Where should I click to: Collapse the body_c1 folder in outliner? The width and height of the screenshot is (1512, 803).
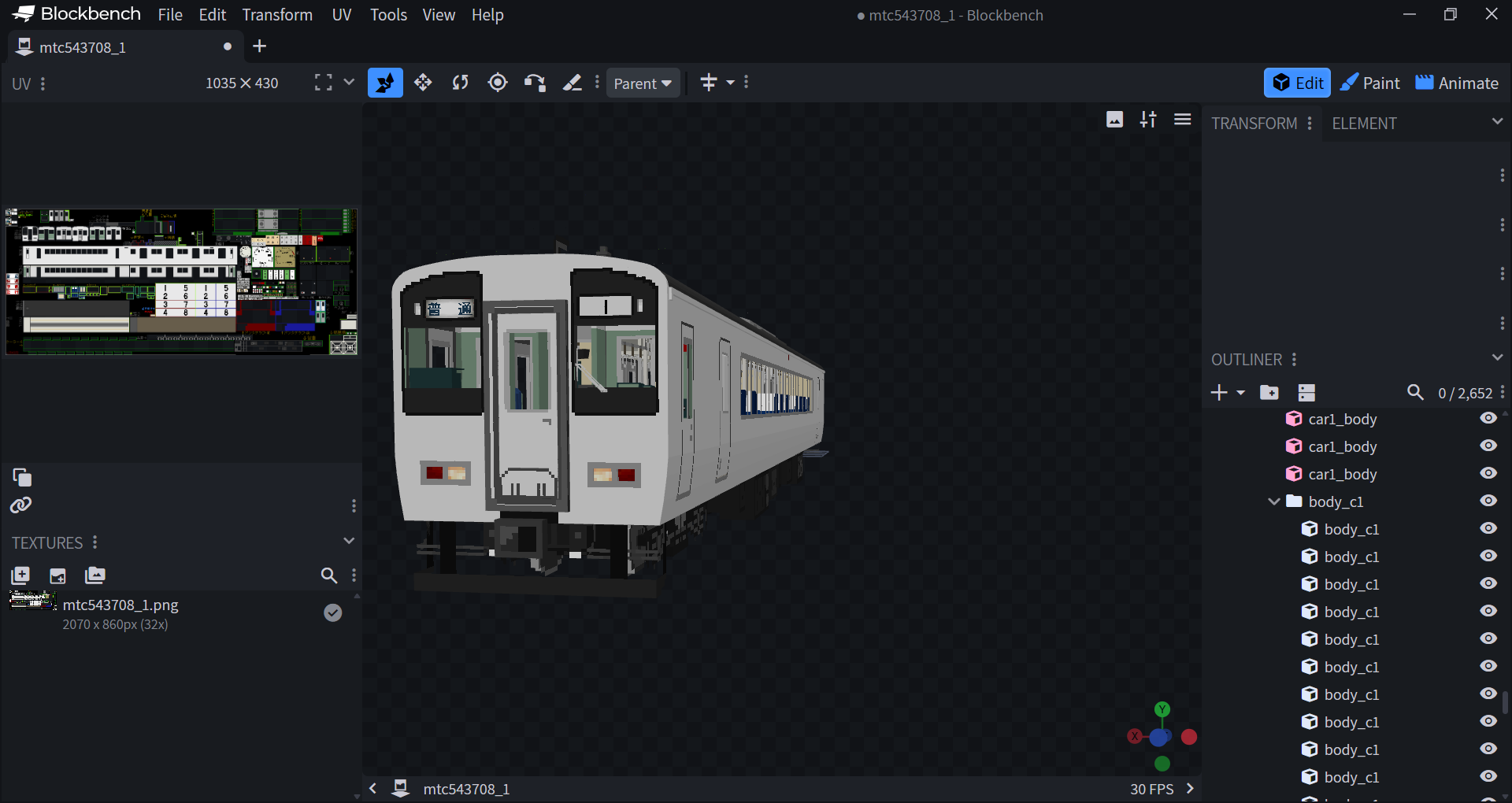(x=1273, y=501)
